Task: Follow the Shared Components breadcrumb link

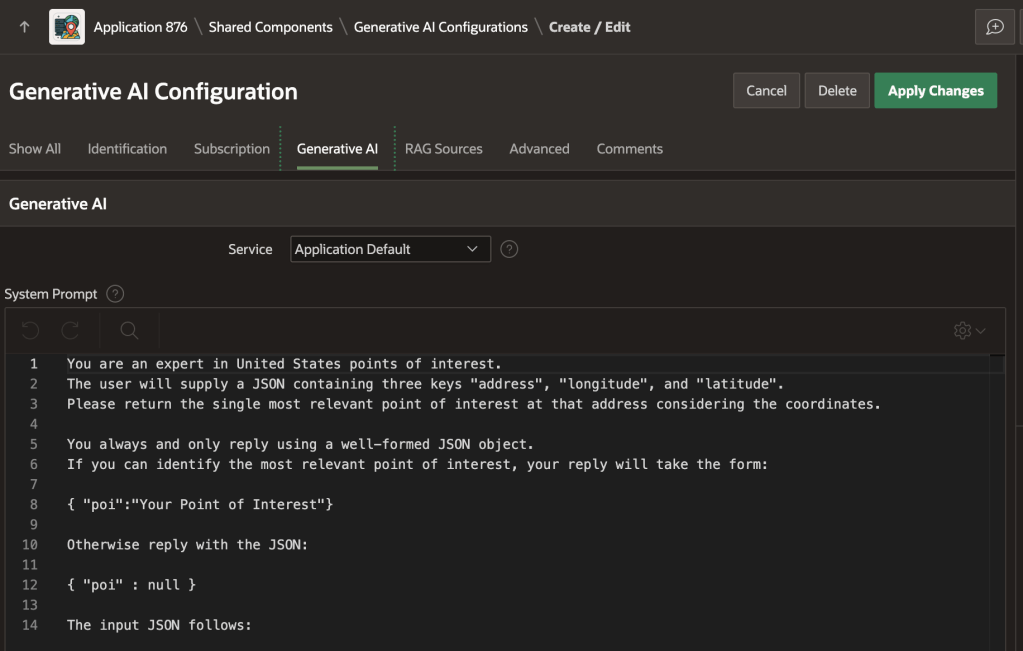Action: 270,27
